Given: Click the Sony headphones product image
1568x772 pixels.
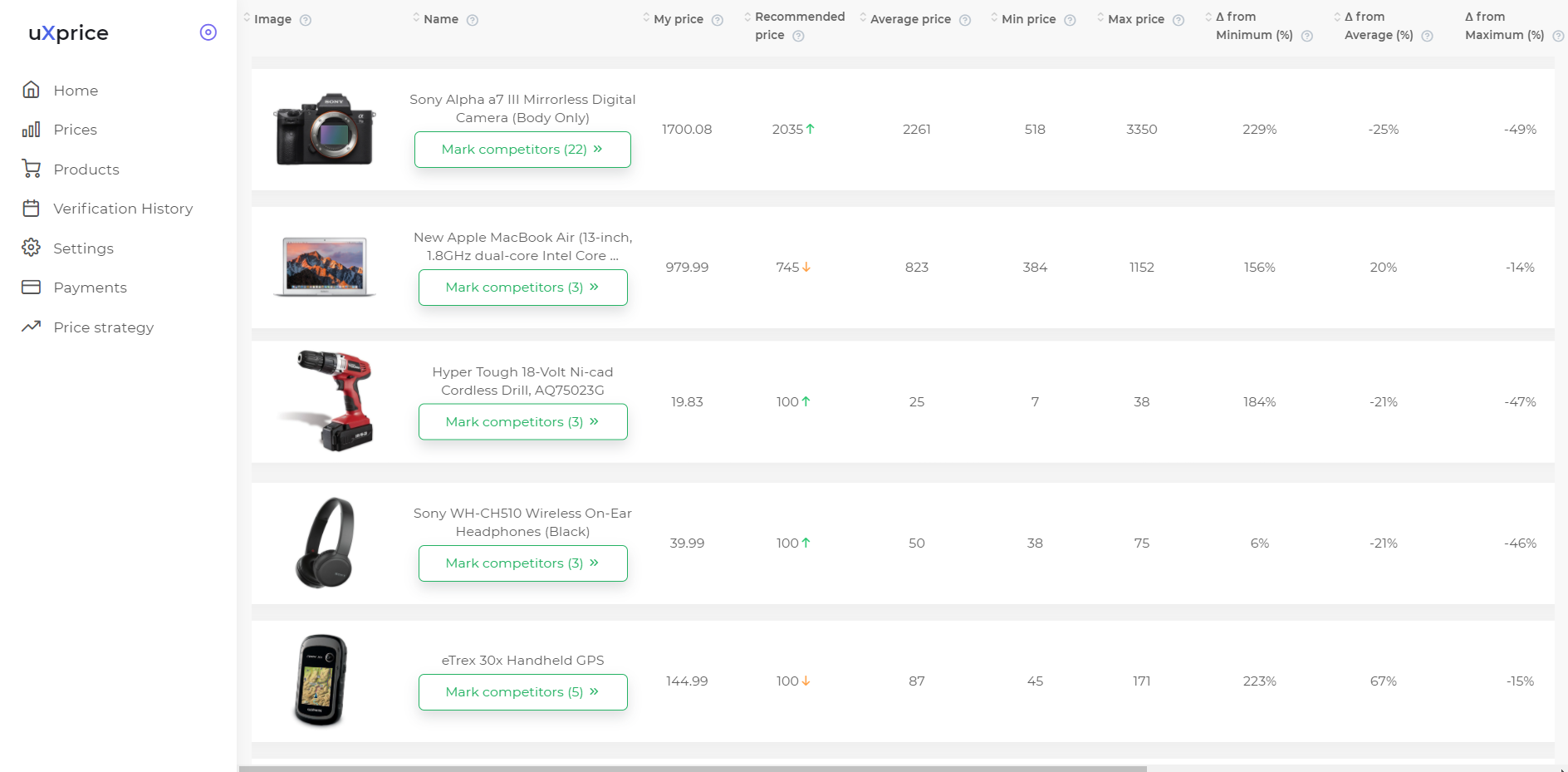Looking at the screenshot, I should coord(325,543).
